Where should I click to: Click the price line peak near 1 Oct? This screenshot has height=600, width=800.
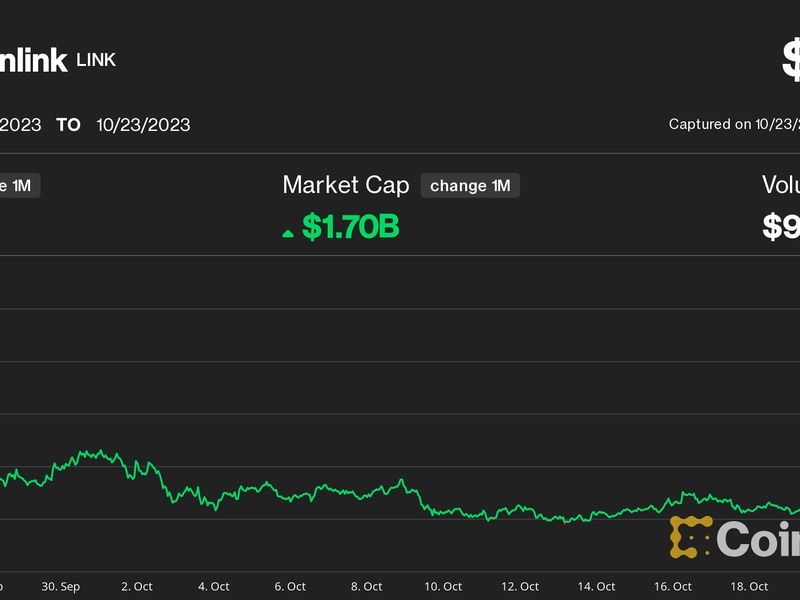click(x=101, y=451)
